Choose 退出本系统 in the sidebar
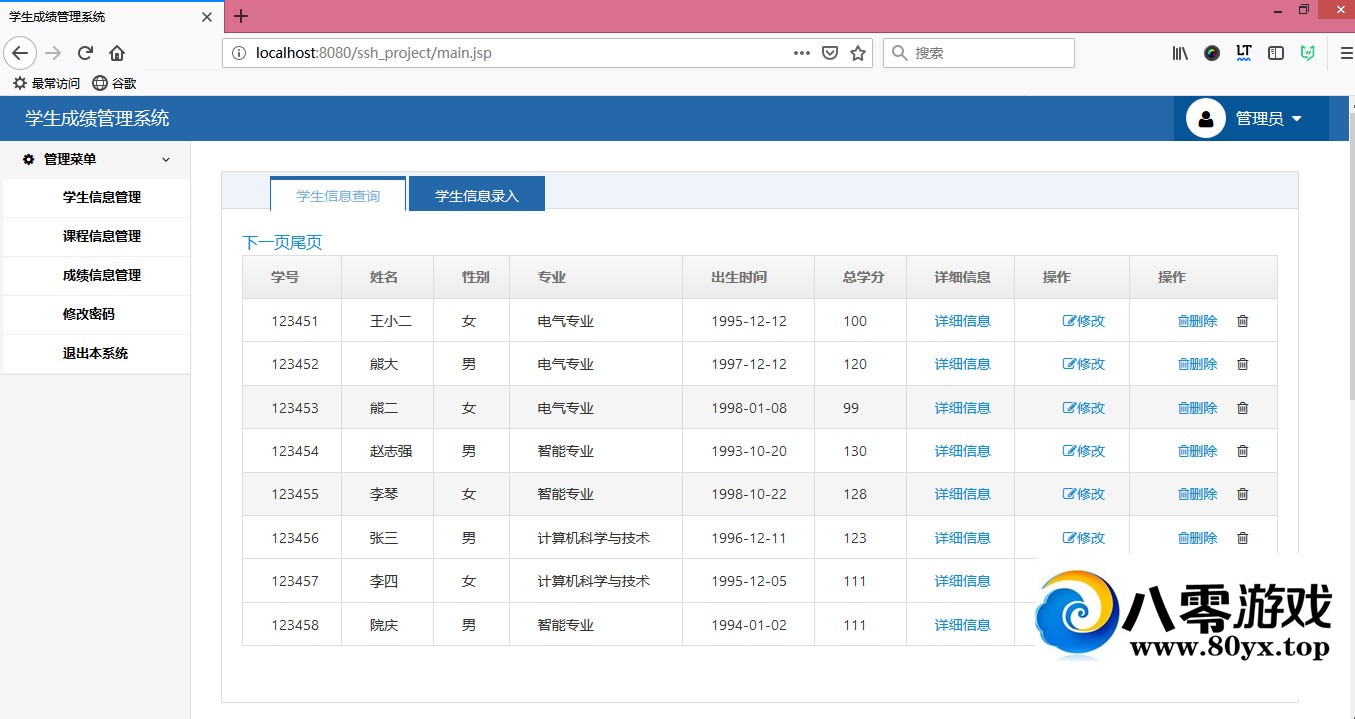 pos(95,353)
